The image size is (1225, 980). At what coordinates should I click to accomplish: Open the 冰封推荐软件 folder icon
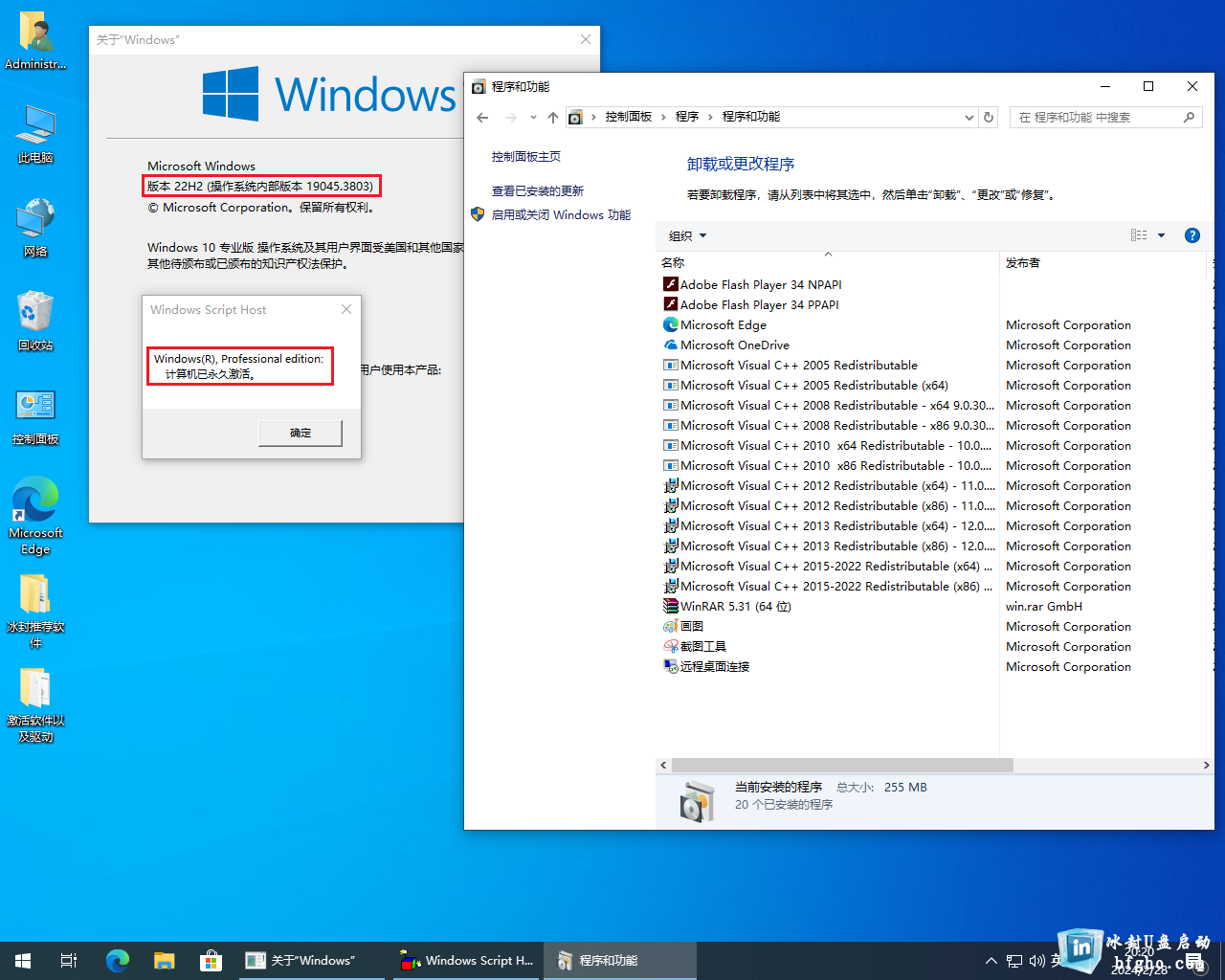pyautogui.click(x=35, y=611)
